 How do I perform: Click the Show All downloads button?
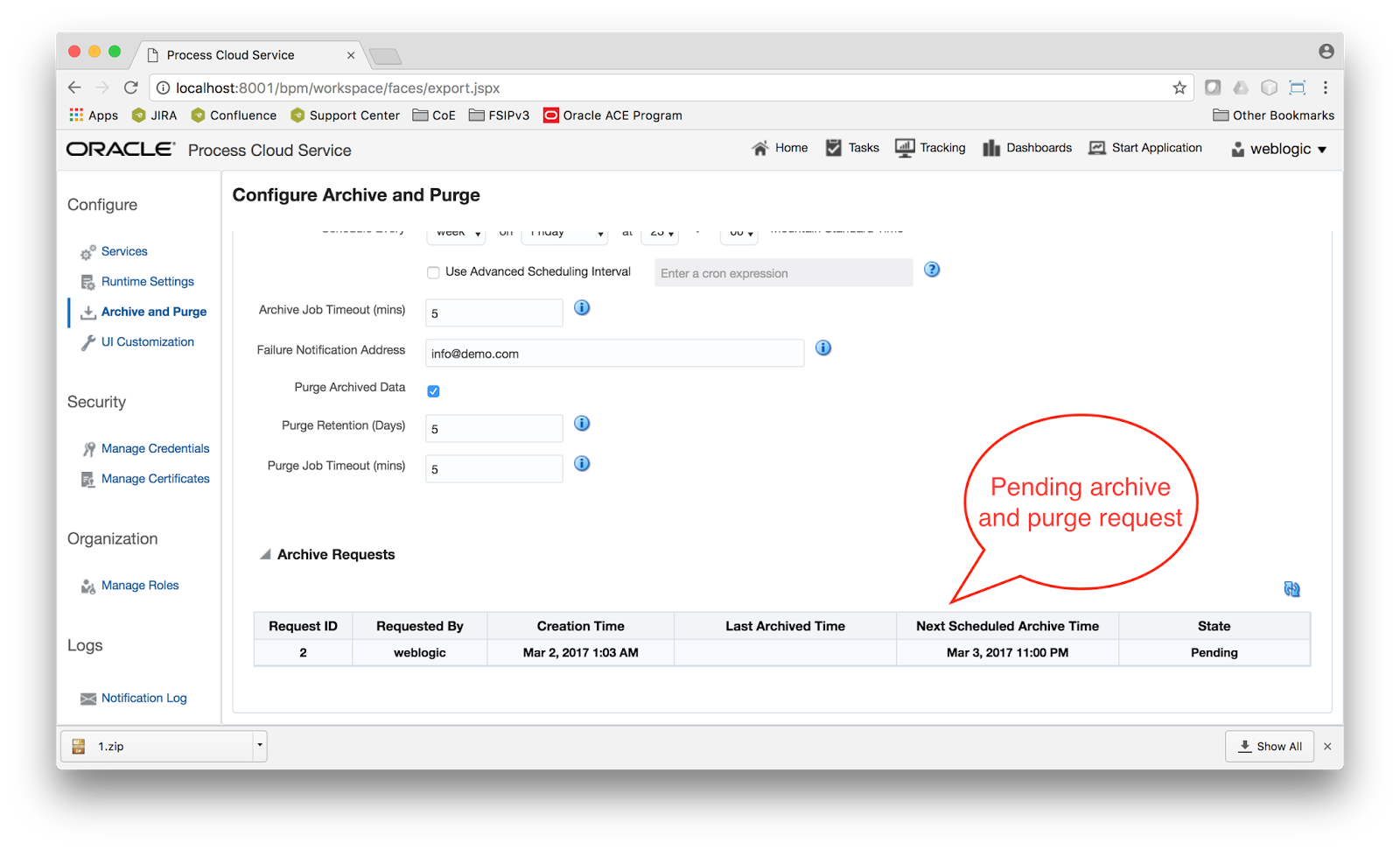tap(1269, 746)
